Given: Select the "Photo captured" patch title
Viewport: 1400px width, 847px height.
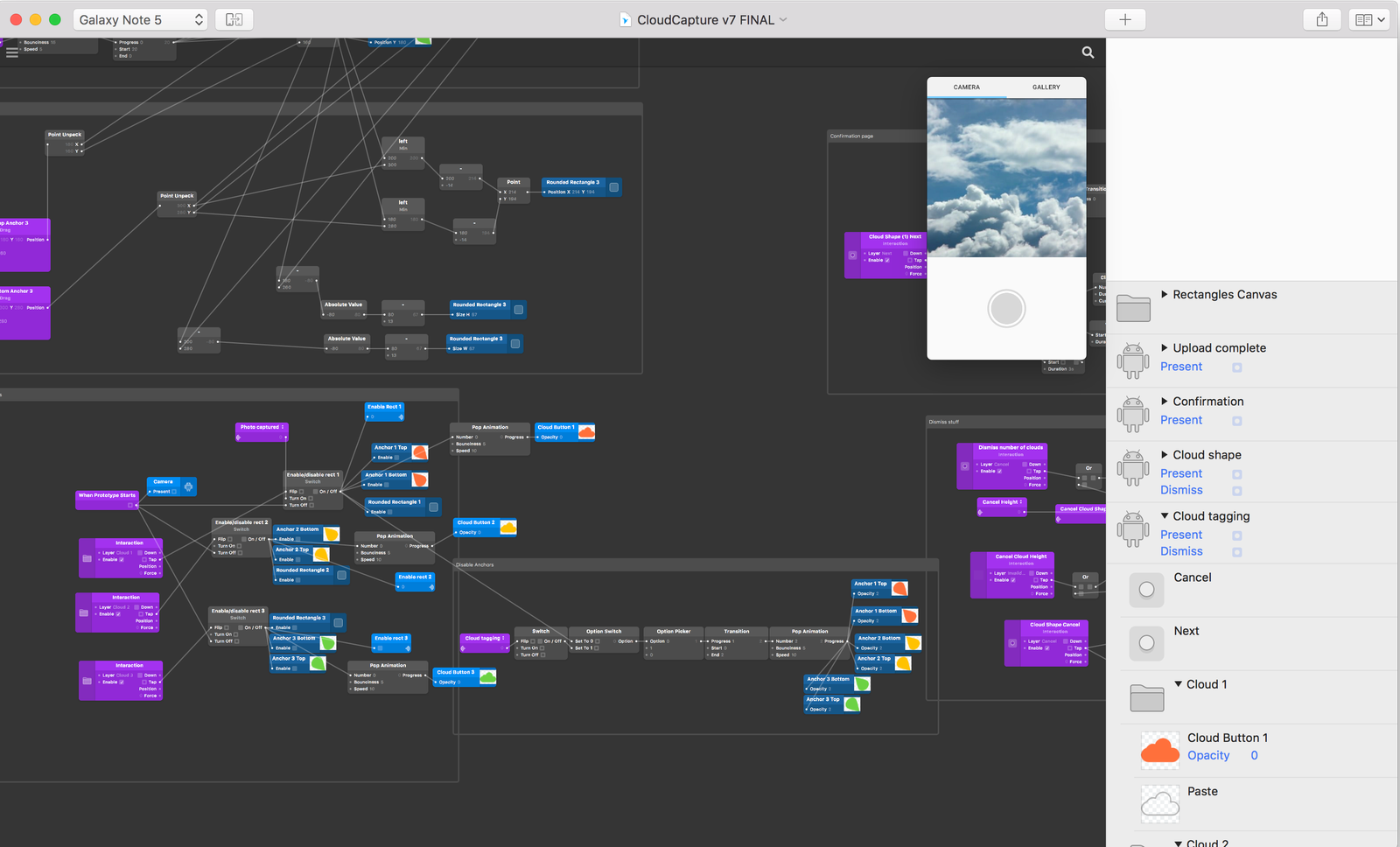Looking at the screenshot, I should coord(260,427).
